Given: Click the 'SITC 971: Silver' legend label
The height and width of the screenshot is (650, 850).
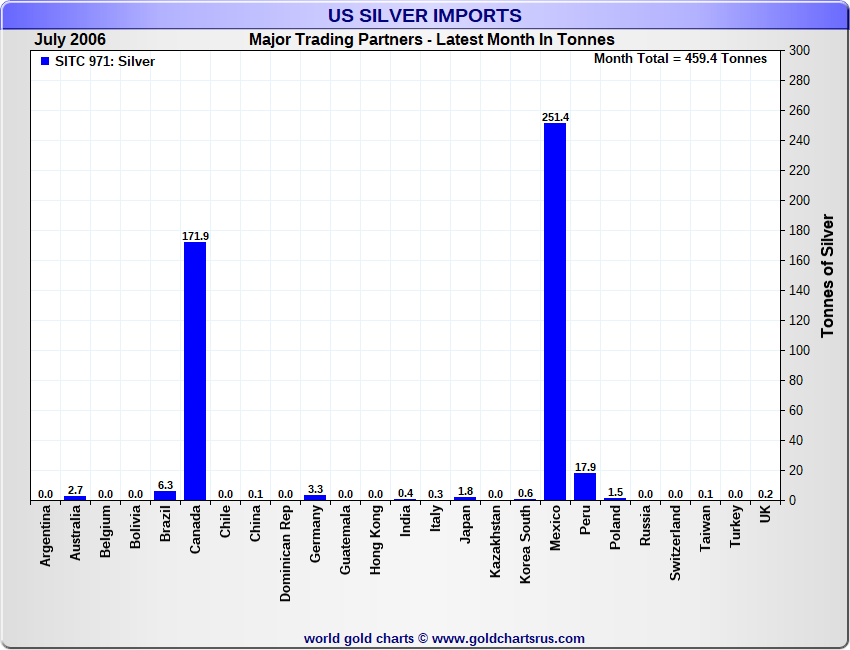Looking at the screenshot, I should click(104, 61).
